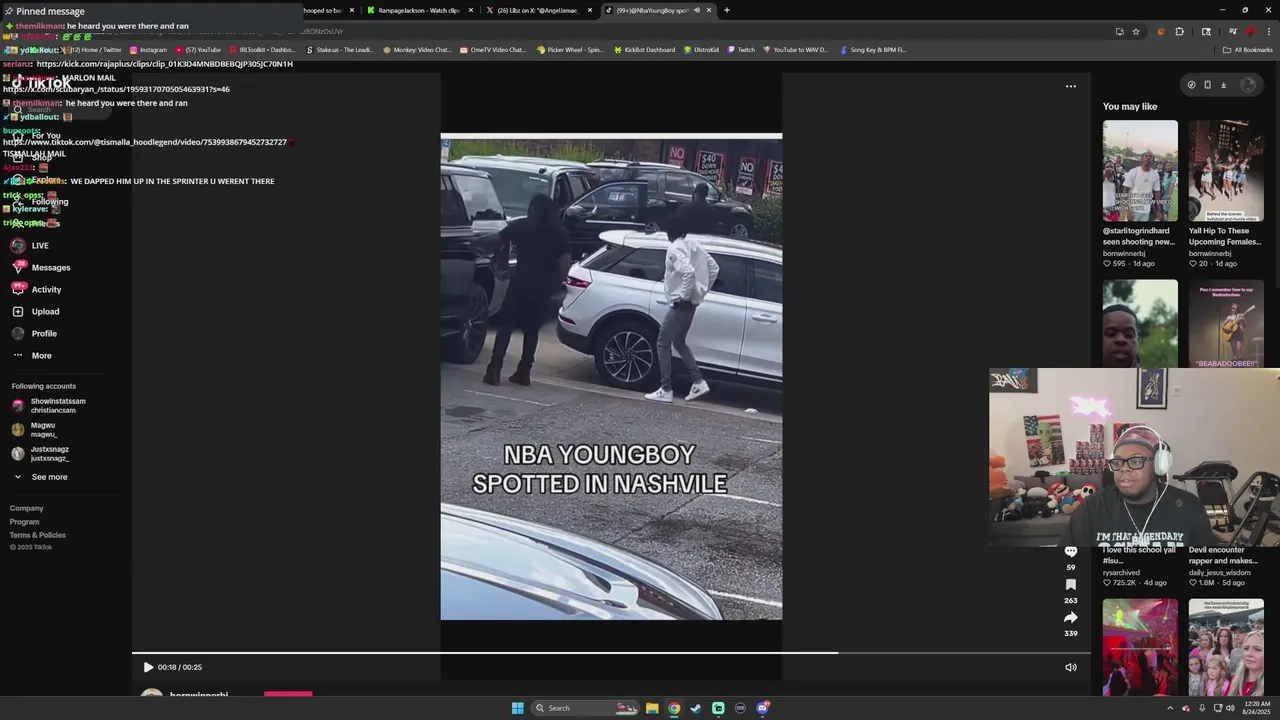Open the Company footer link
The width and height of the screenshot is (1280, 720).
point(27,508)
